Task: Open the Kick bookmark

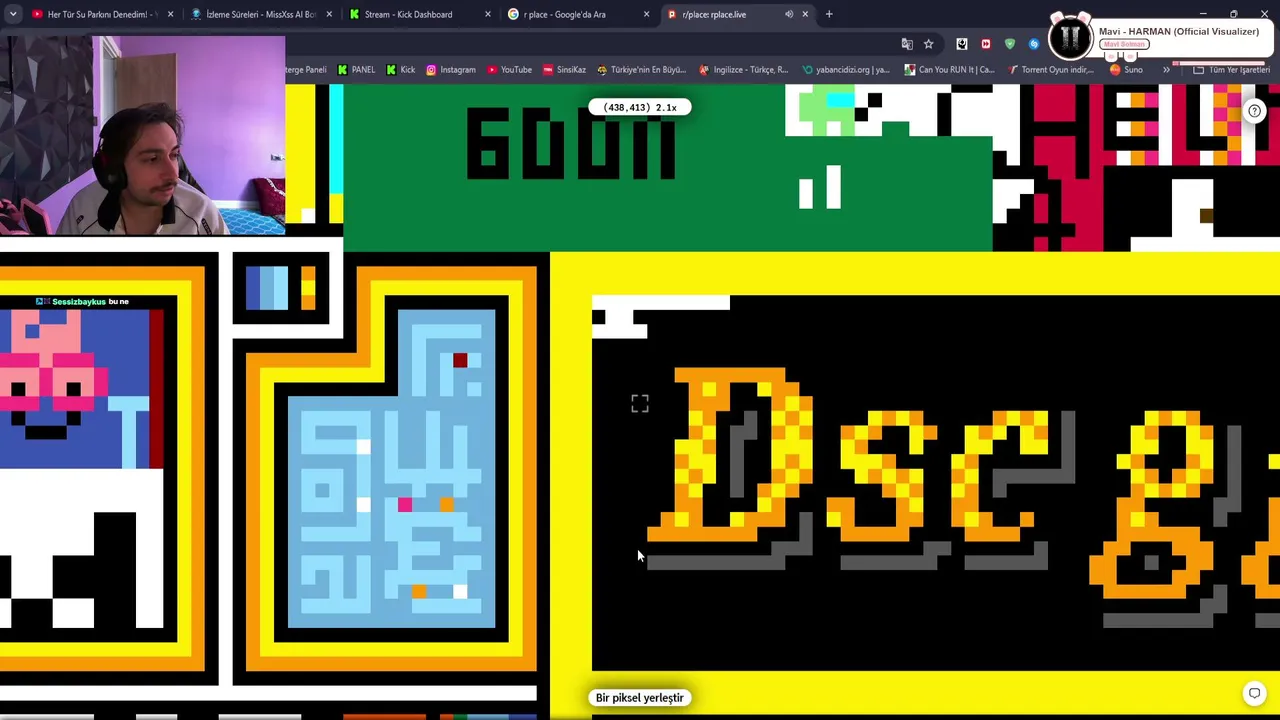Action: pos(400,70)
